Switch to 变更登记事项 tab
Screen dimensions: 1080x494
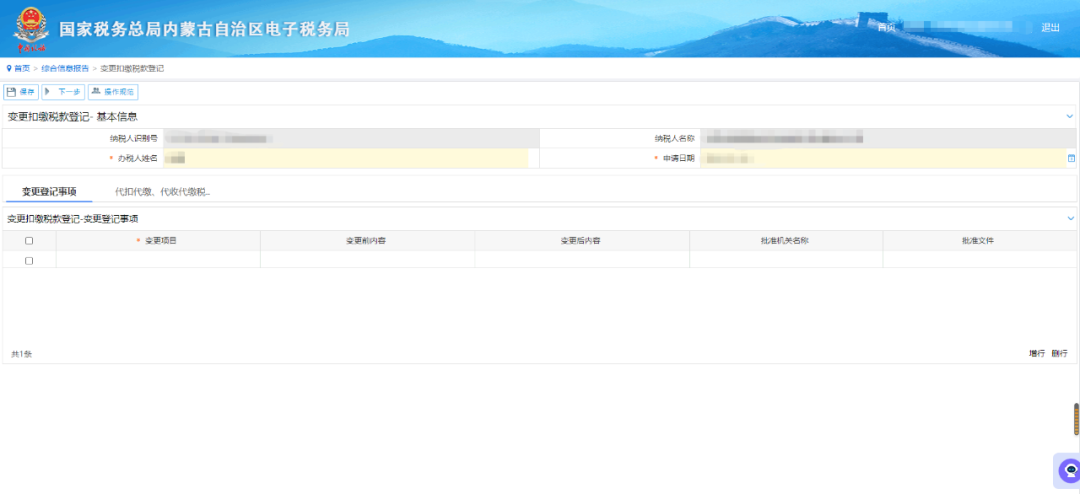tap(48, 192)
